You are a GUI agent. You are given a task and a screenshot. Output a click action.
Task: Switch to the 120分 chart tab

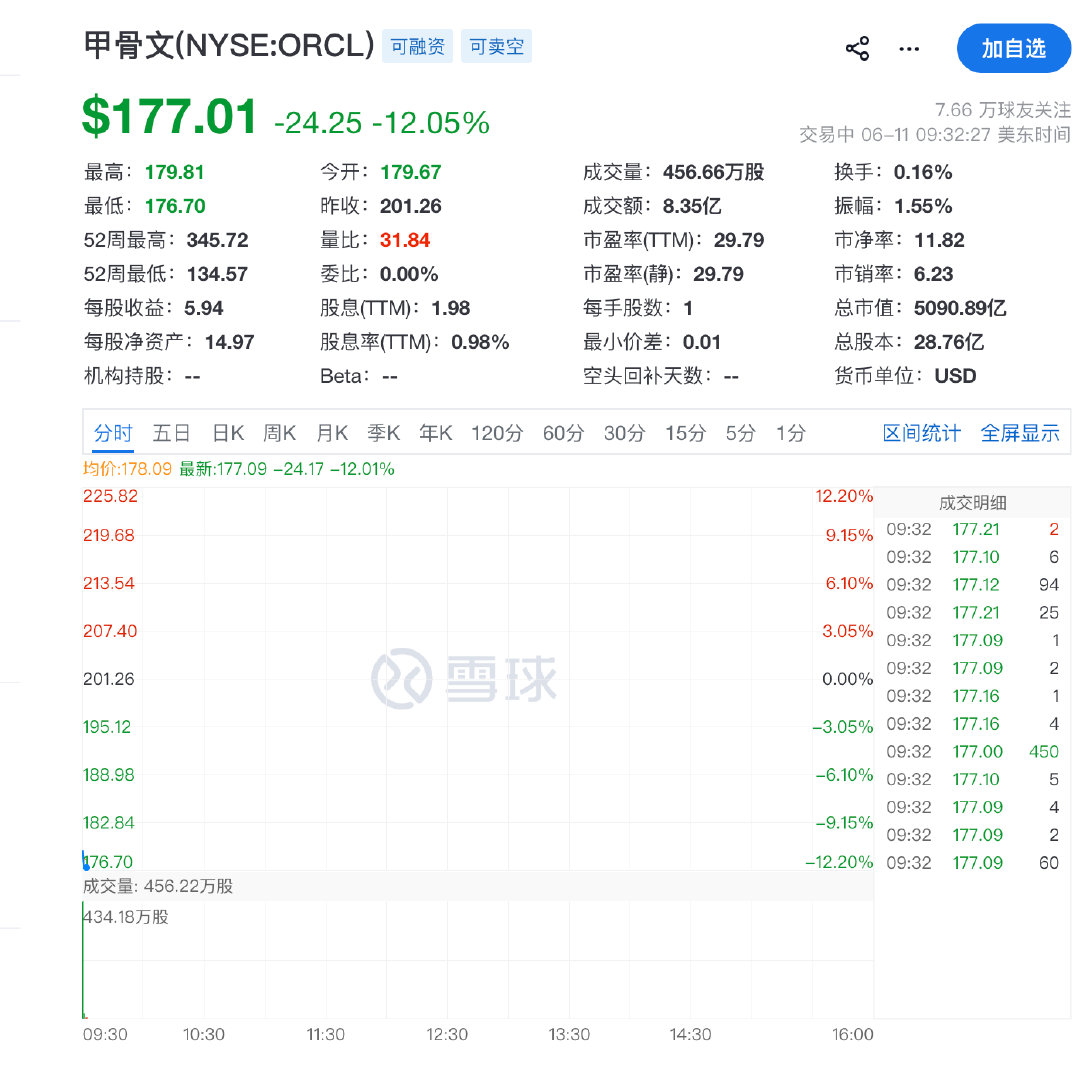pyautogui.click(x=497, y=433)
